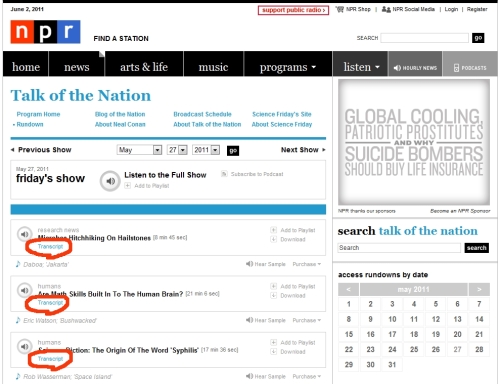
Task: Open the month dropdown showing May
Action: click(139, 150)
